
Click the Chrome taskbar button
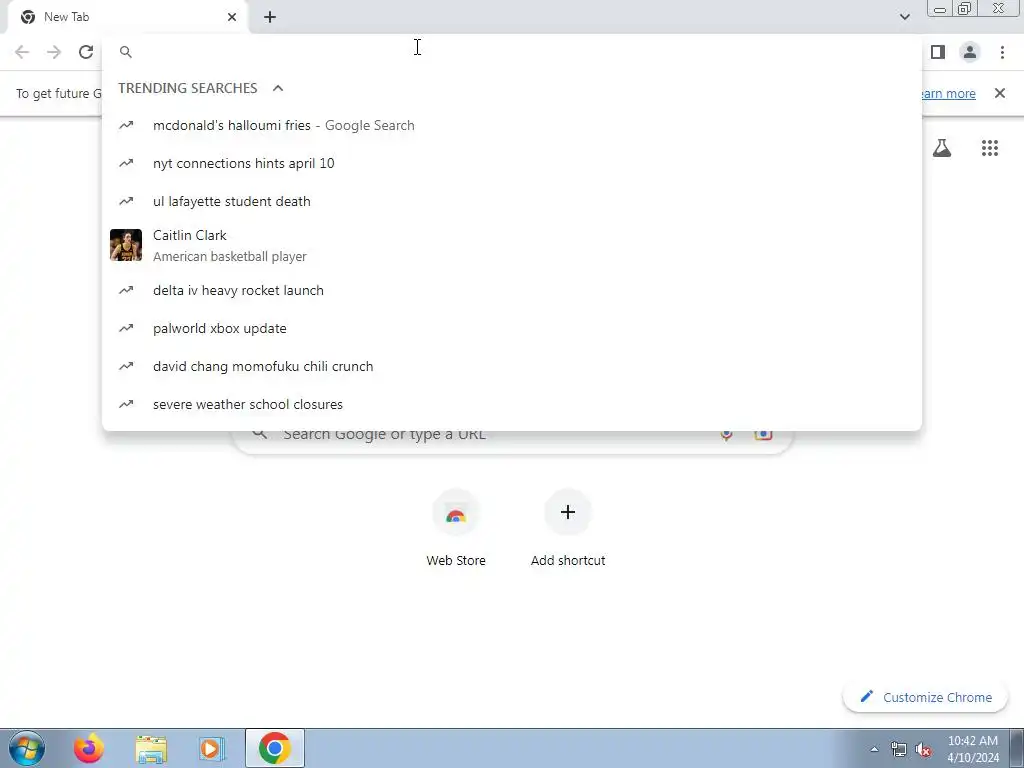coord(275,748)
